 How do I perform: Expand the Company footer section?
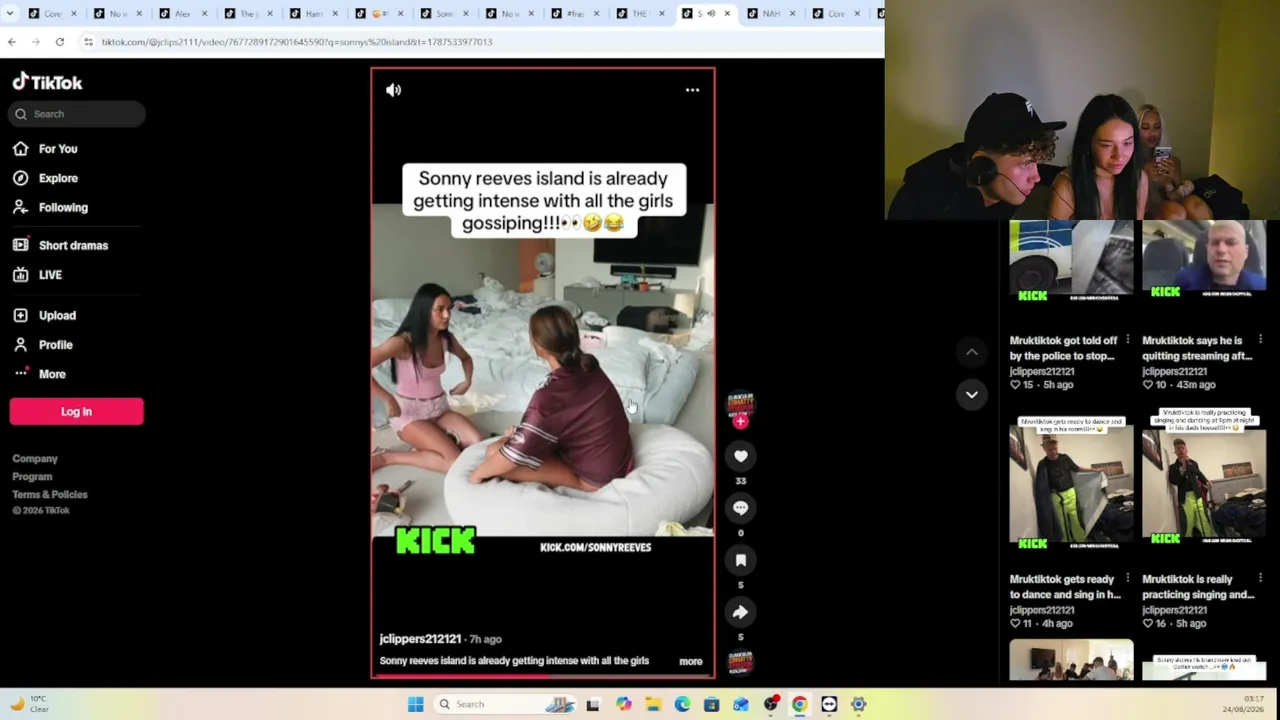coord(35,459)
